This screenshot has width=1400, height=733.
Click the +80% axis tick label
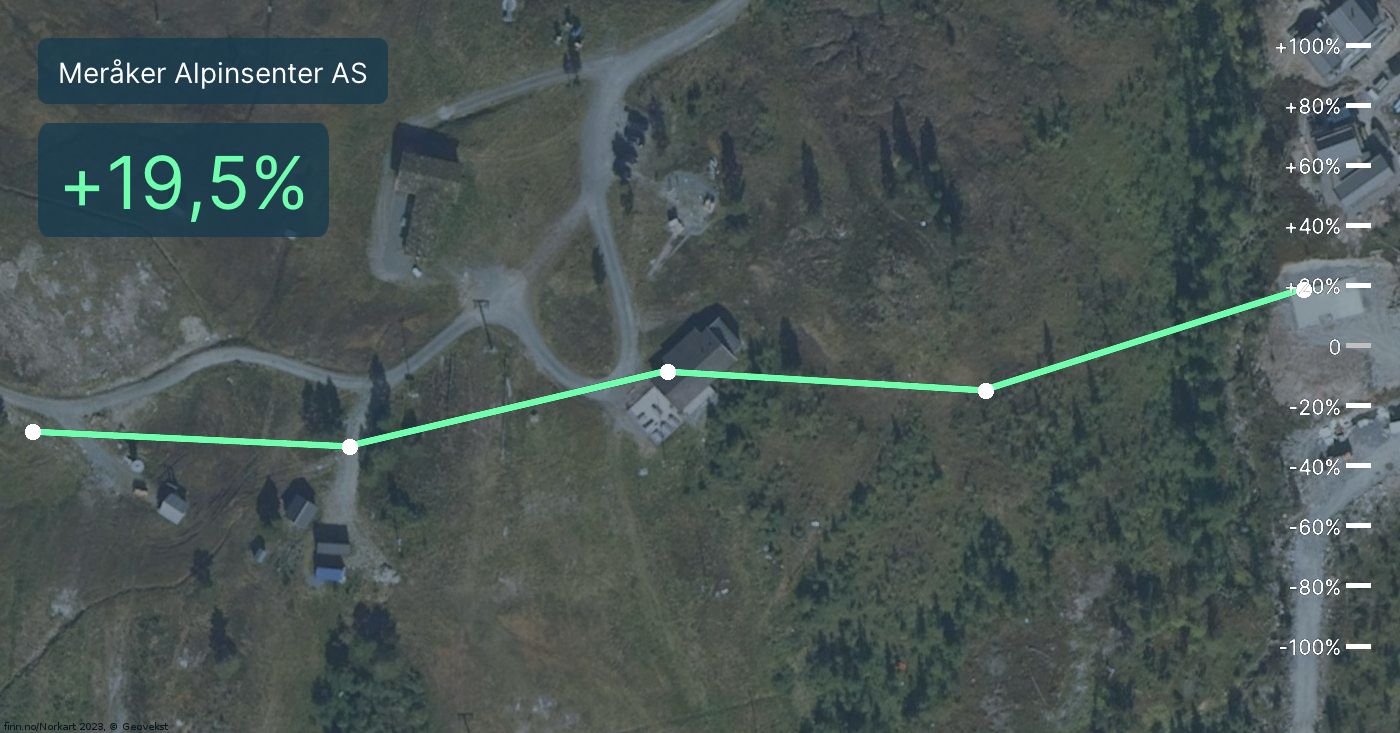coord(1312,106)
